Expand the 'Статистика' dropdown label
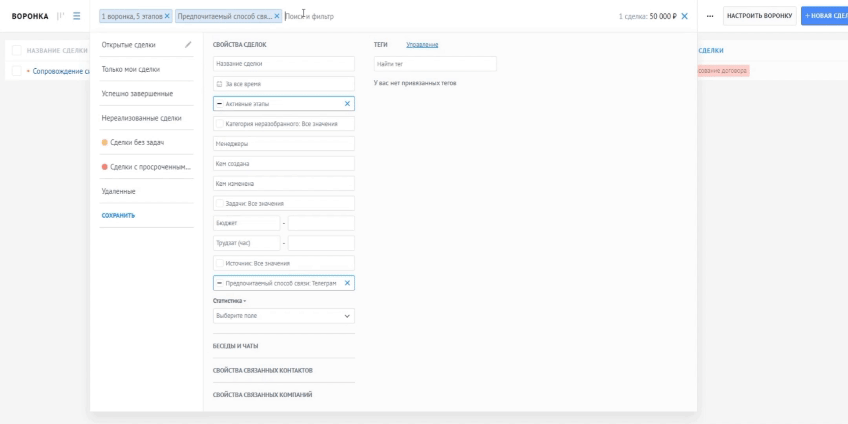 click(229, 301)
